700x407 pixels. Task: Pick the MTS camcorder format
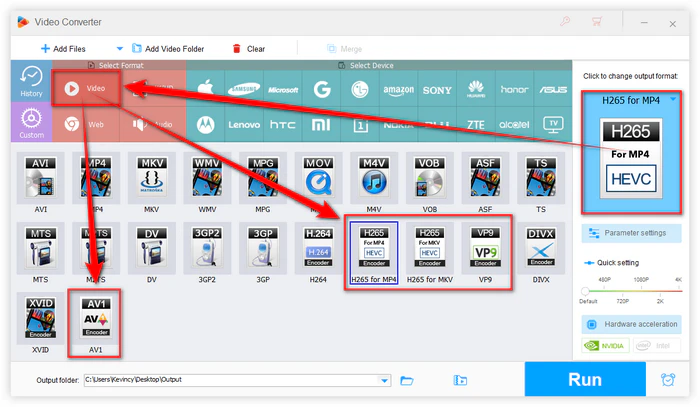click(41, 248)
